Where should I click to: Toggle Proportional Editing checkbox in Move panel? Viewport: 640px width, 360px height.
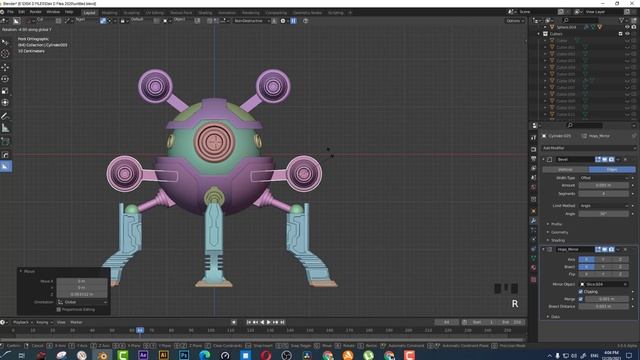coord(58,309)
